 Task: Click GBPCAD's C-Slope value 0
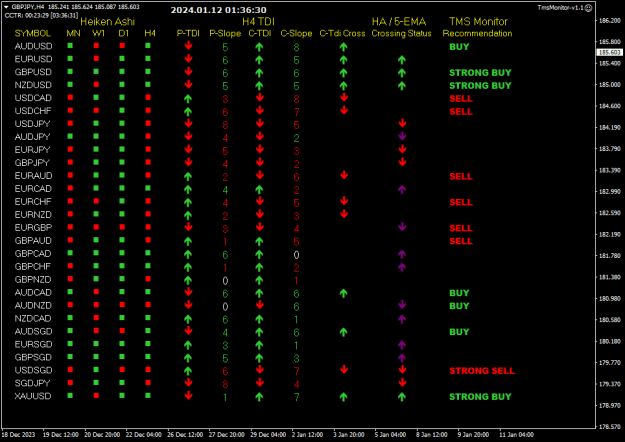point(296,255)
